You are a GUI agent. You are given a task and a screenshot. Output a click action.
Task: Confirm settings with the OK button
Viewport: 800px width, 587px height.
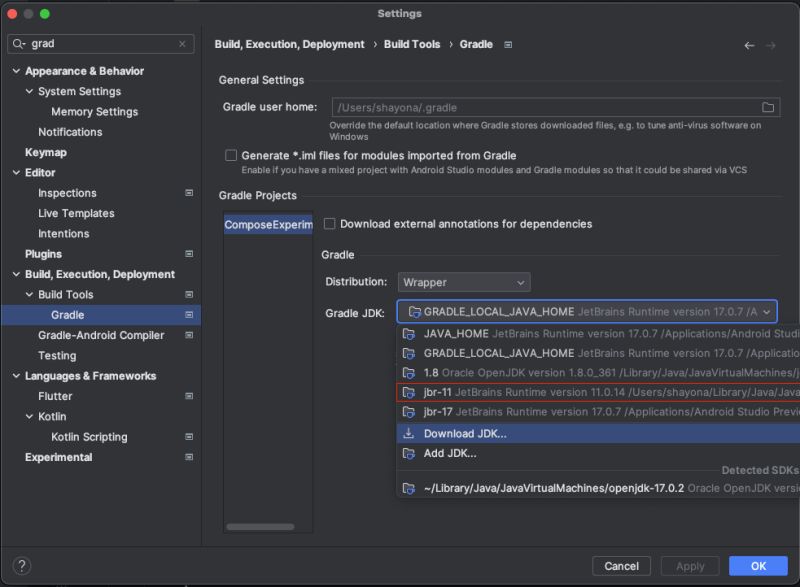pyautogui.click(x=760, y=565)
